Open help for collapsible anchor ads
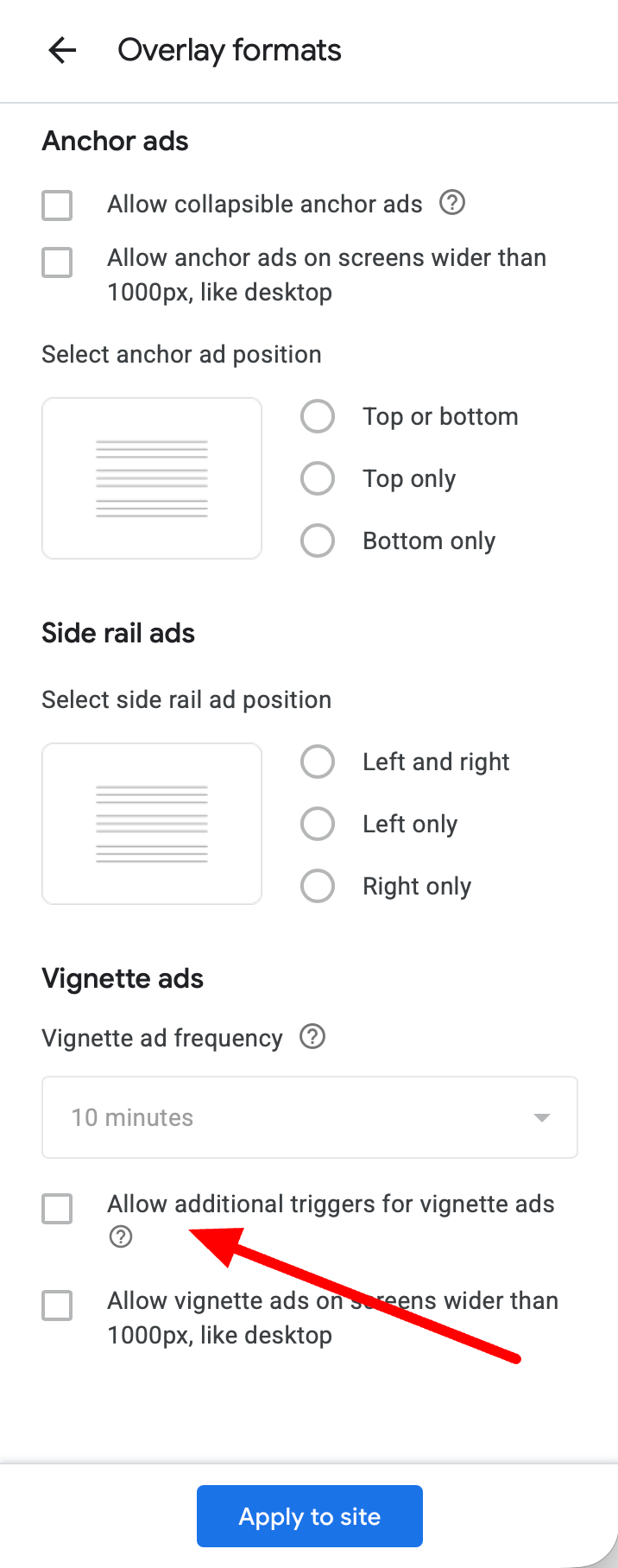The width and height of the screenshot is (618, 1568). pos(452,203)
